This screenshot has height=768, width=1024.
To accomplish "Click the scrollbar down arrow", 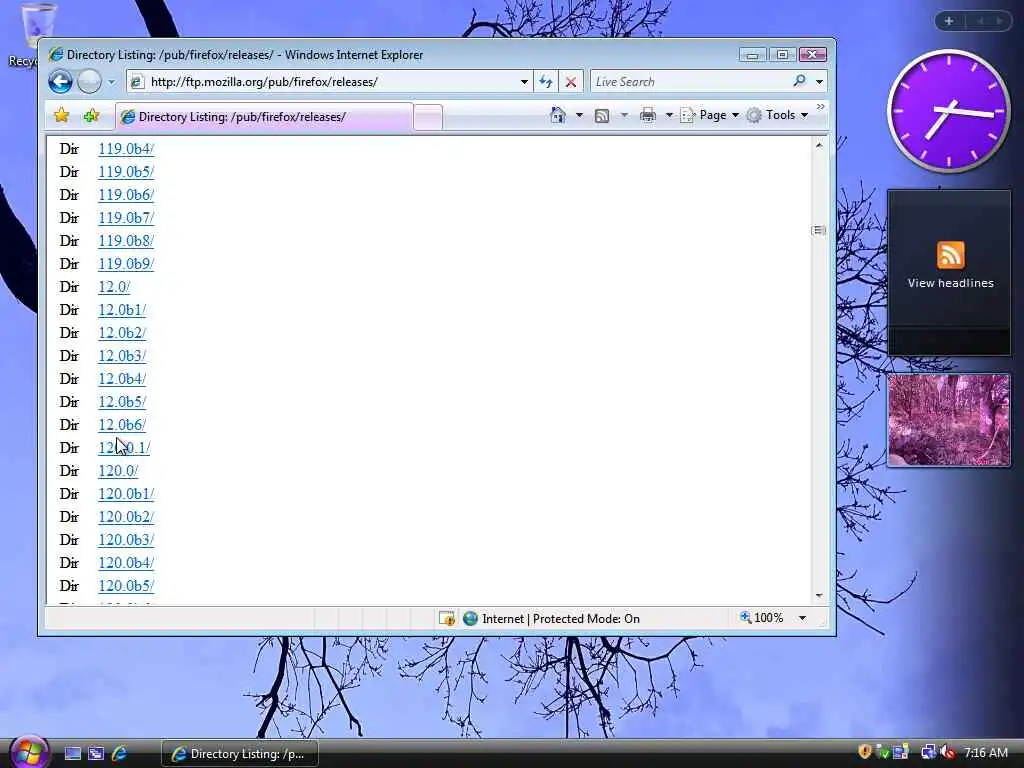I will pyautogui.click(x=819, y=596).
